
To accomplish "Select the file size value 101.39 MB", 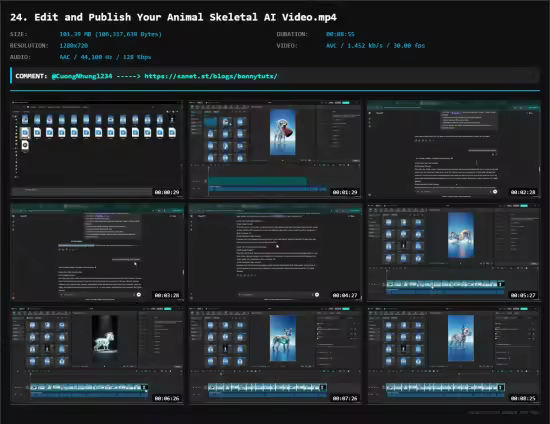I will click(110, 34).
